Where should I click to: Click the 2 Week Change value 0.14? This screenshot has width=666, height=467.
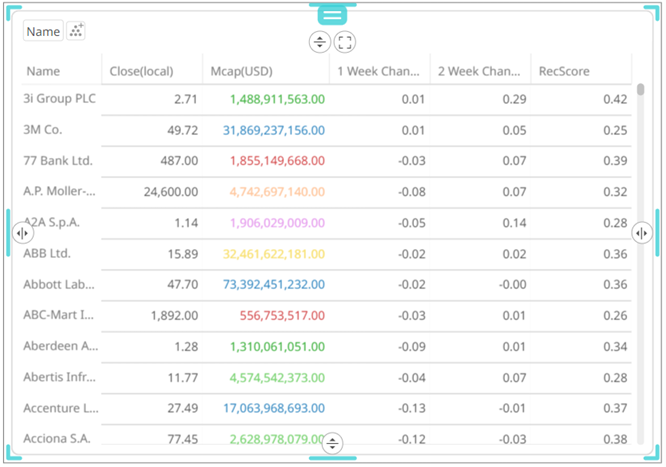pos(514,223)
